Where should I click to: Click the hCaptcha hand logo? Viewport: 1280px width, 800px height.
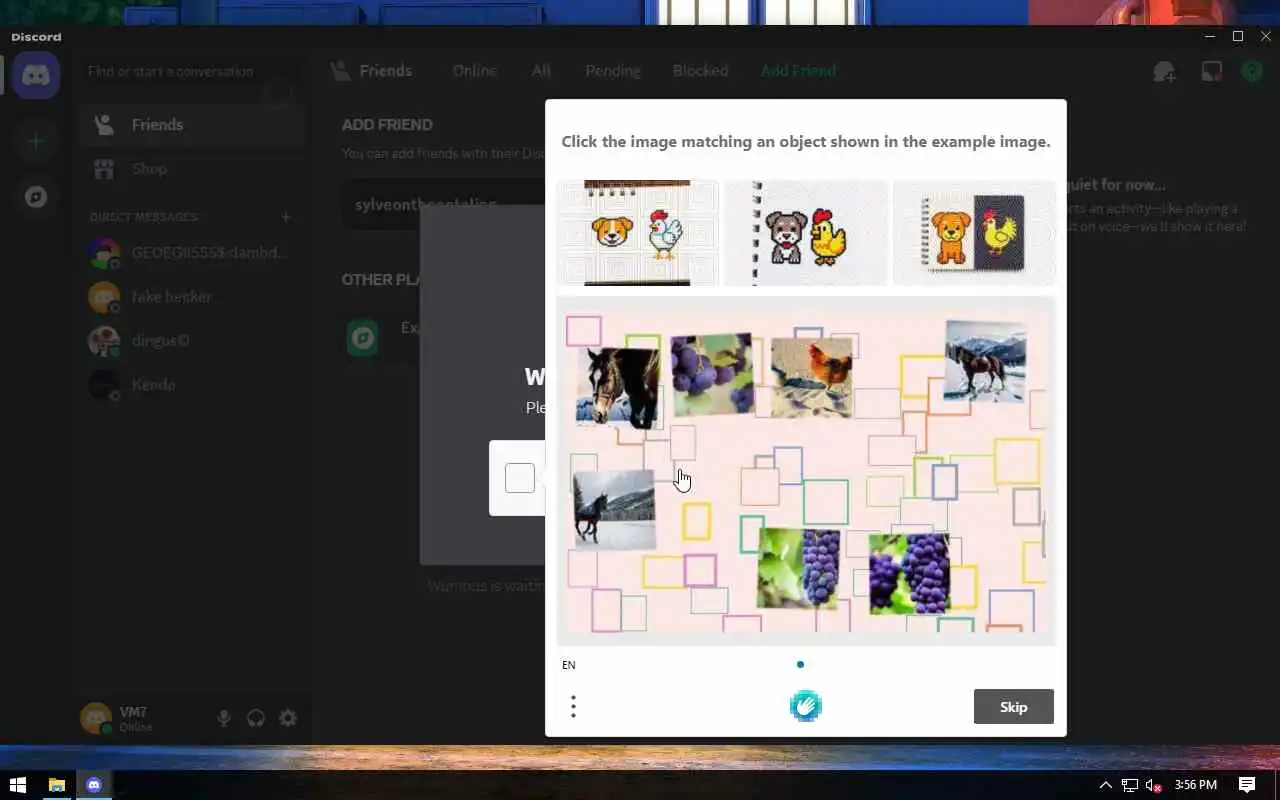coord(805,706)
